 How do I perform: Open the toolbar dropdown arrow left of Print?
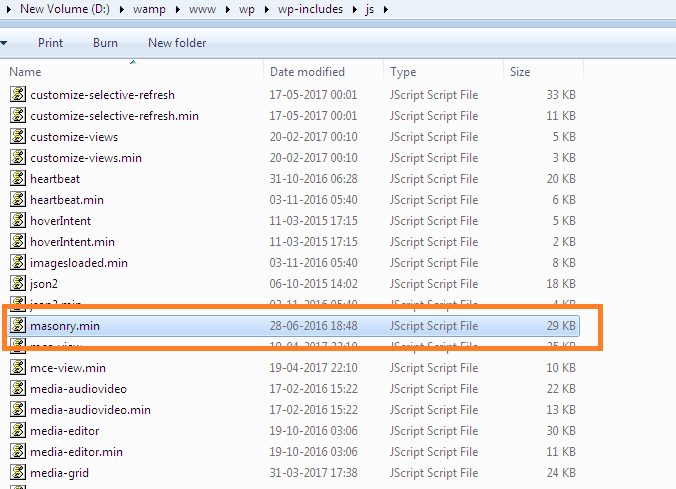(x=4, y=43)
